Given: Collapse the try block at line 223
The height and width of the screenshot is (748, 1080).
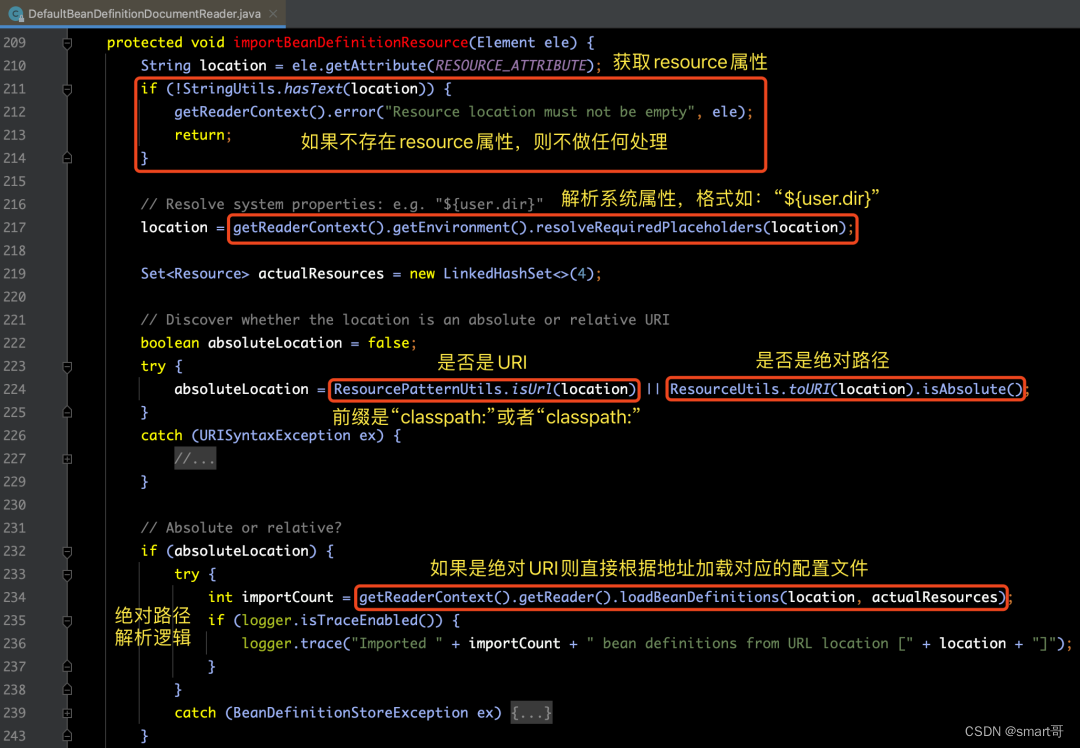Looking at the screenshot, I should [68, 366].
